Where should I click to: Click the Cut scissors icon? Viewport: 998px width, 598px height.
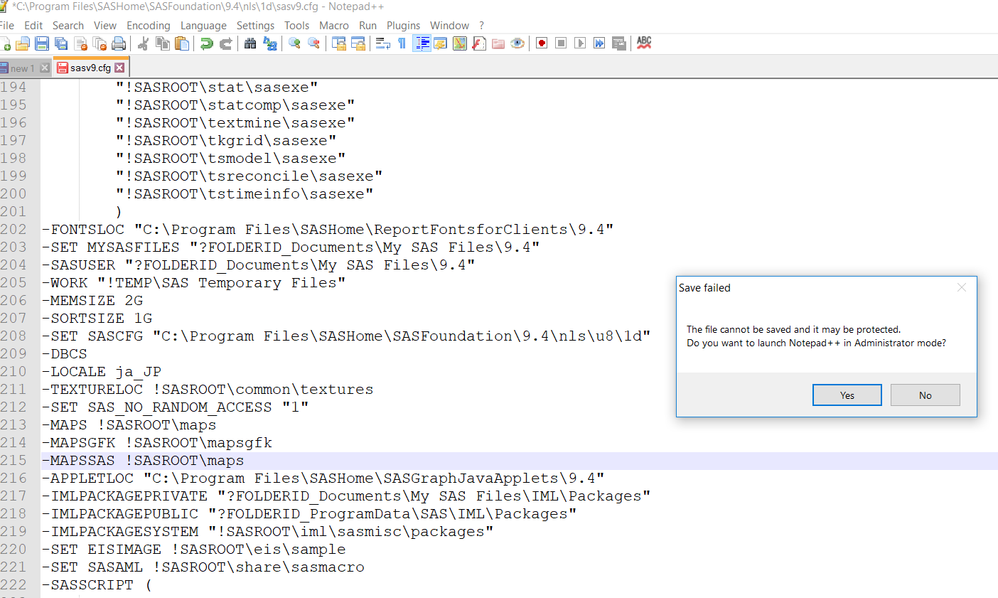tap(144, 43)
